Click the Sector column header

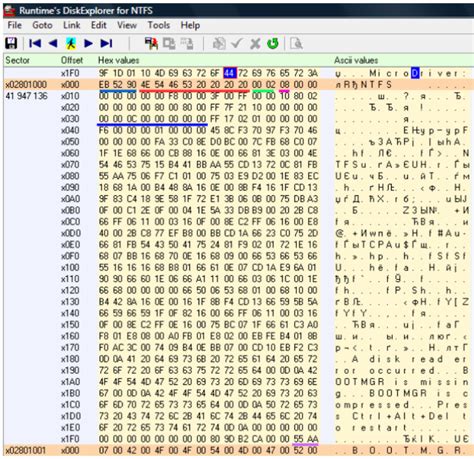(x=17, y=60)
